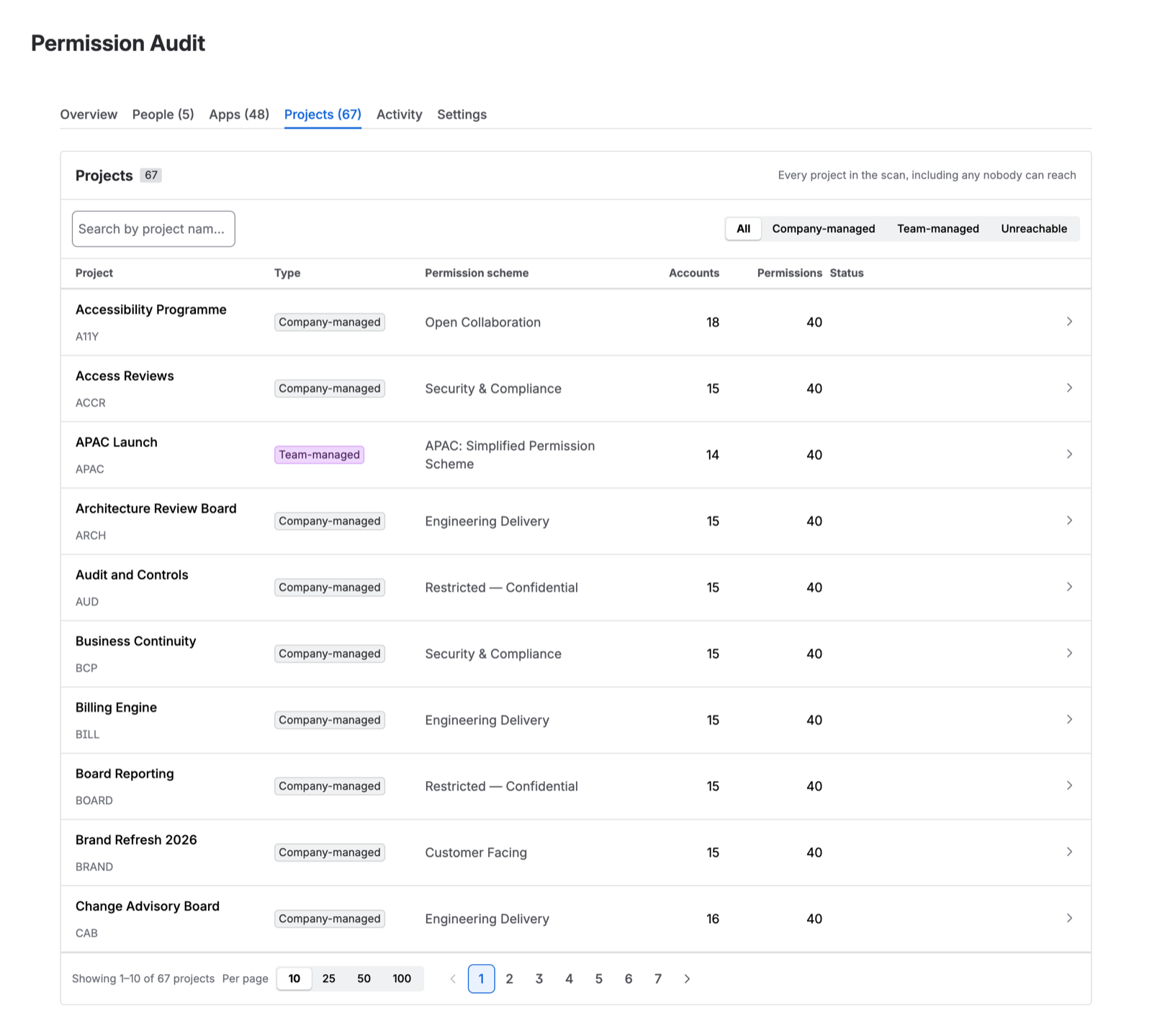Jump to page 4
The height and width of the screenshot is (1036, 1152).
569,978
